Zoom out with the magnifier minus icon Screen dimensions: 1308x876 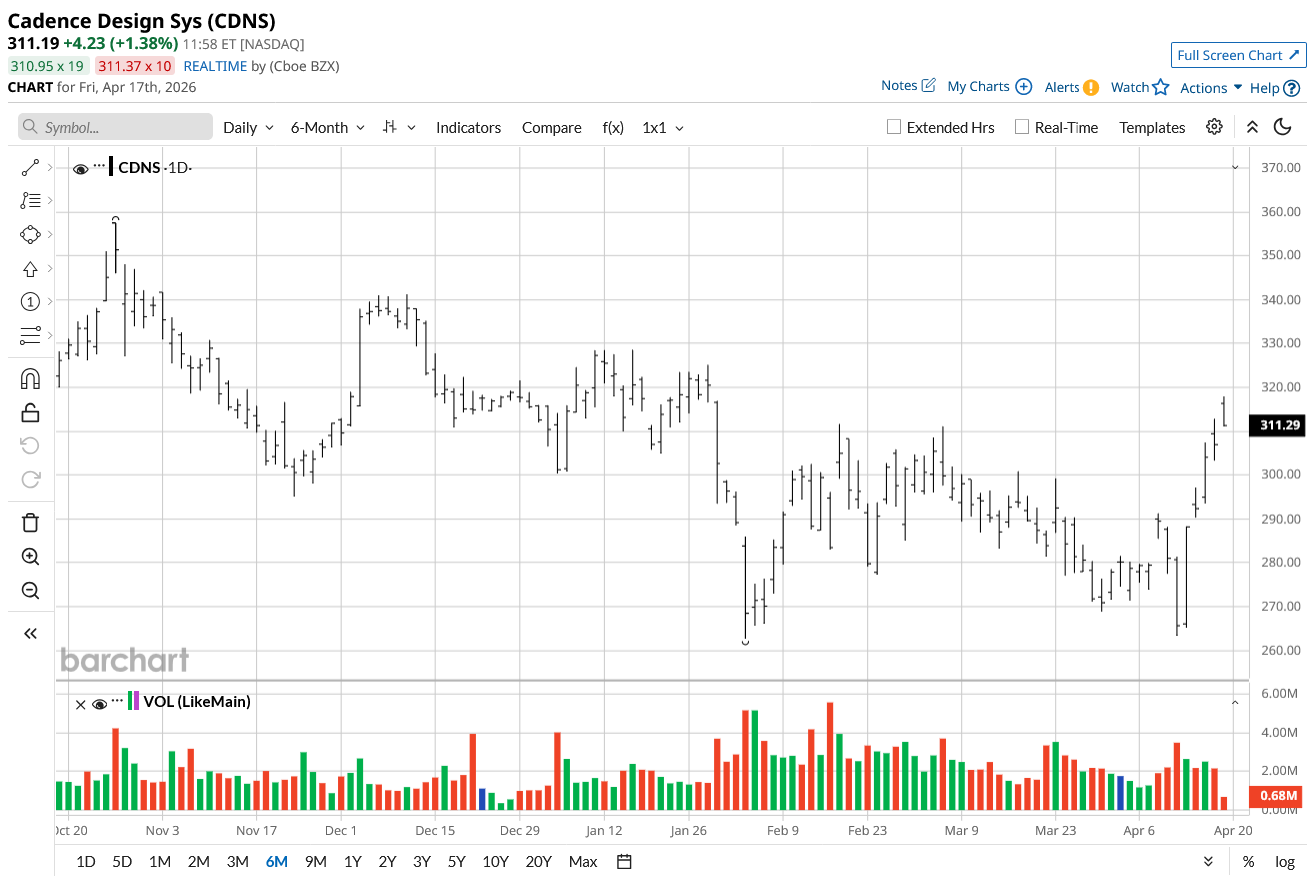(30, 590)
